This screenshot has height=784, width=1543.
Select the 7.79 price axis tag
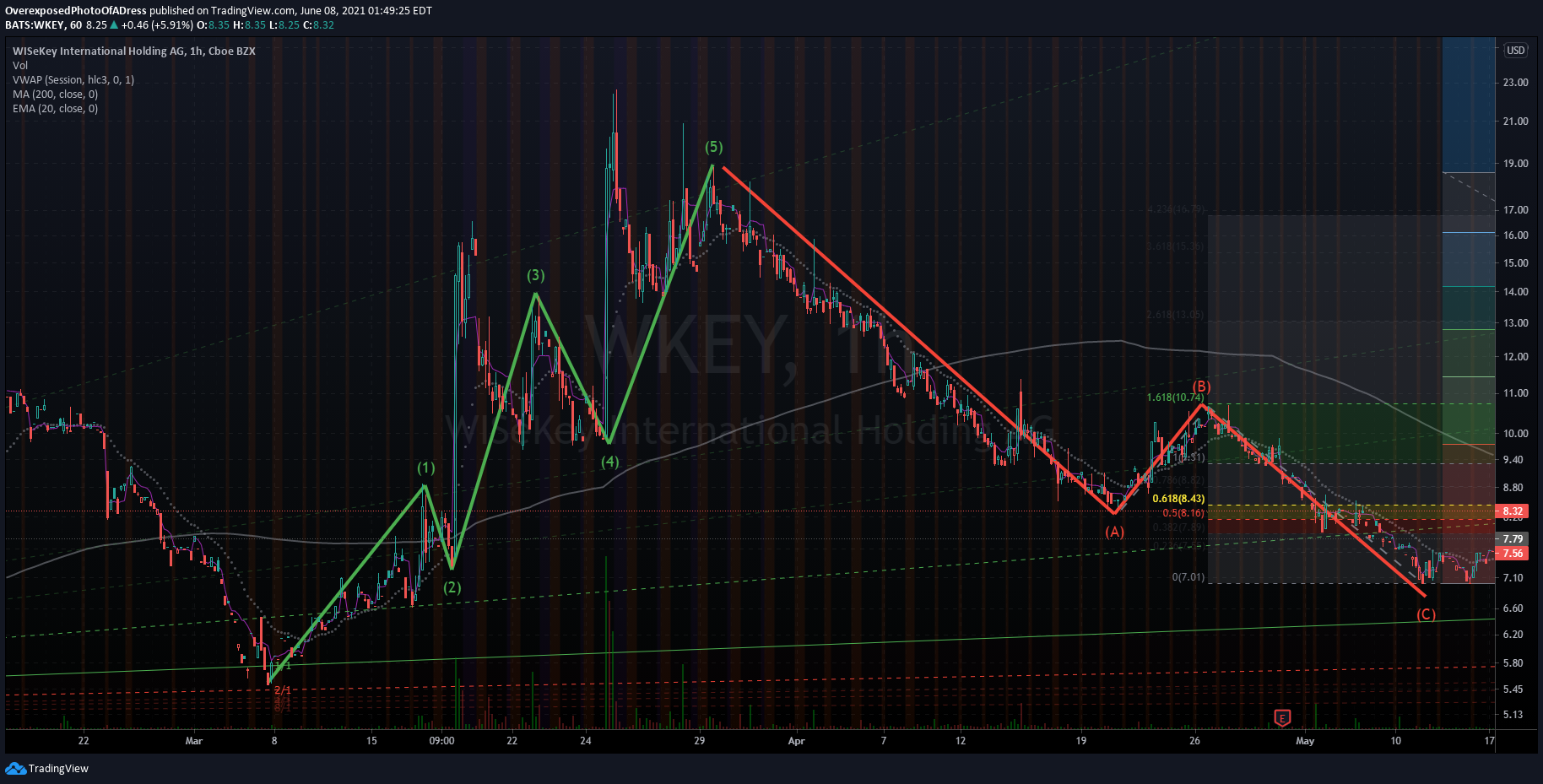1512,538
